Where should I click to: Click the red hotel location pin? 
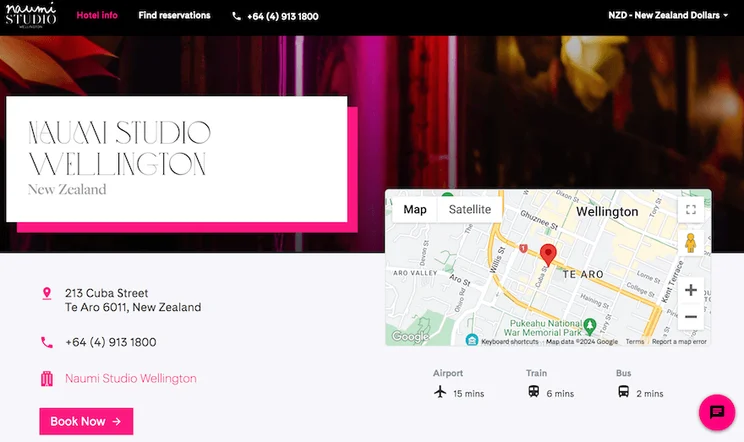pos(548,255)
